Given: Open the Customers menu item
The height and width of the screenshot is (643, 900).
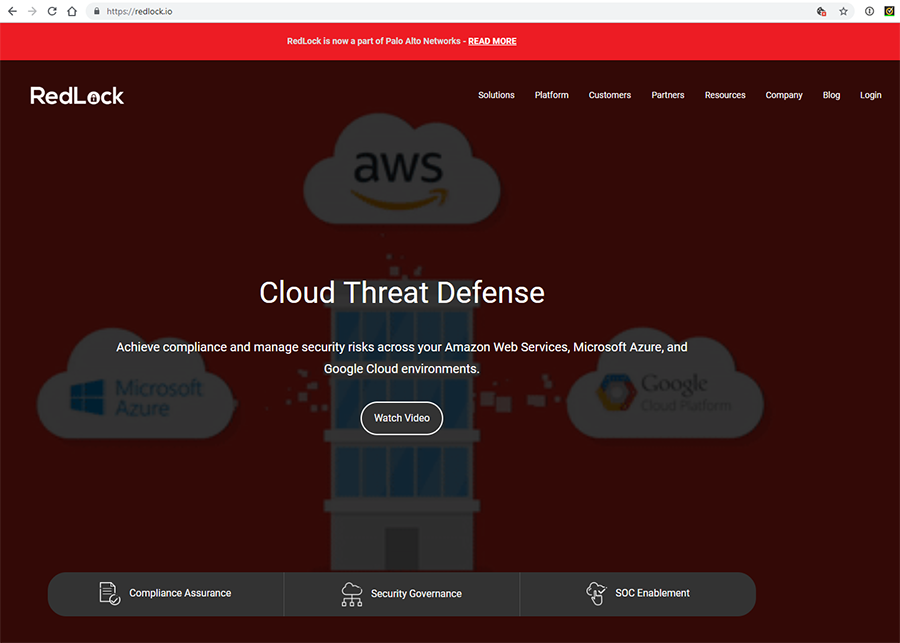Looking at the screenshot, I should tap(610, 95).
